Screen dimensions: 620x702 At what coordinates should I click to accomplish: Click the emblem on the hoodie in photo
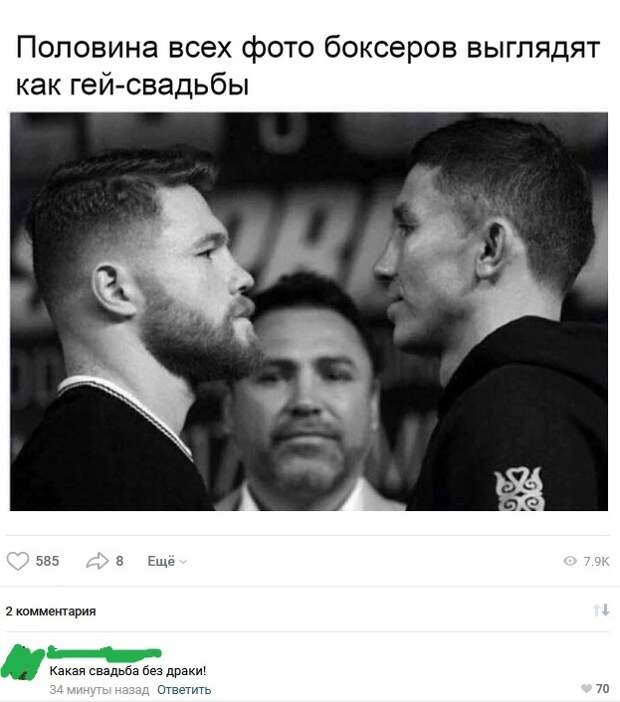(519, 489)
